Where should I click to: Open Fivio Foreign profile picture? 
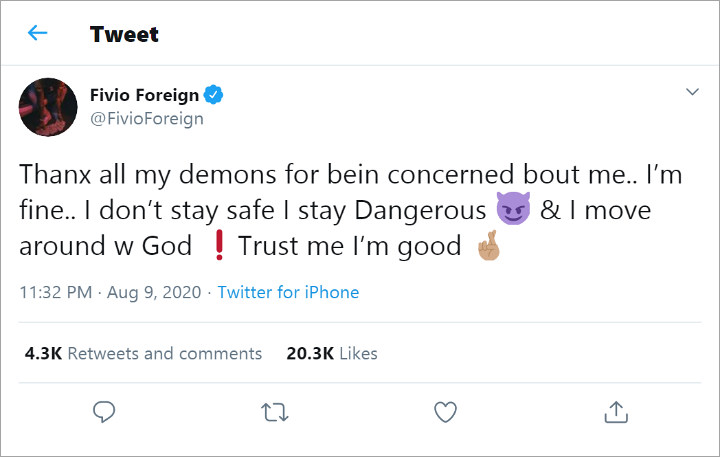coord(48,107)
